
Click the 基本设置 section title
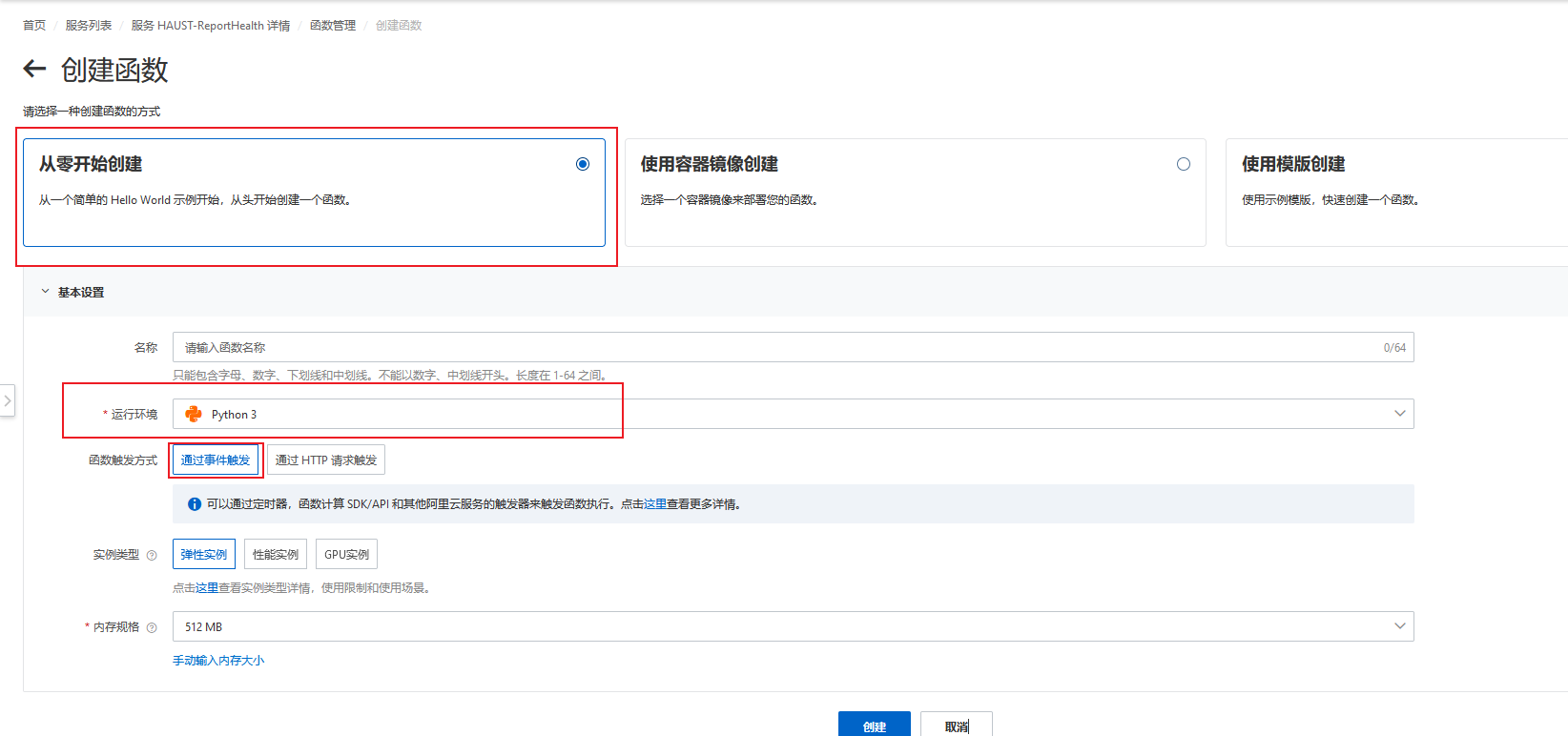[81, 293]
